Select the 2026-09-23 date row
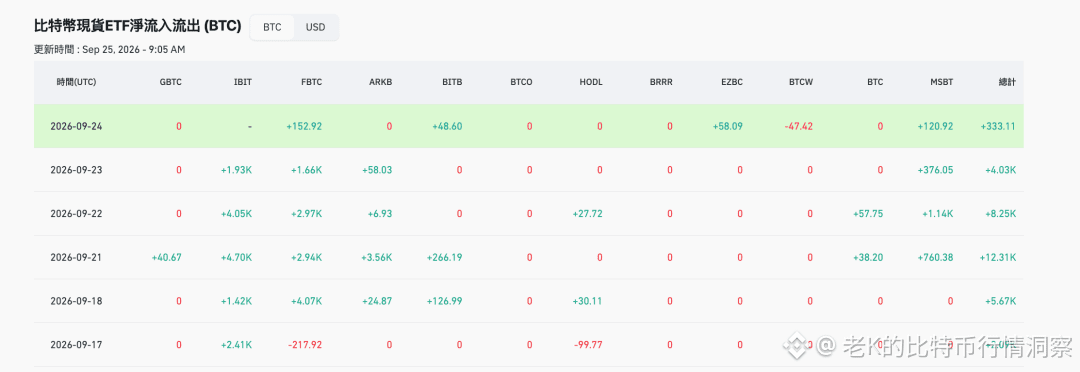Viewport: 1080px width, 372px height. (x=528, y=169)
